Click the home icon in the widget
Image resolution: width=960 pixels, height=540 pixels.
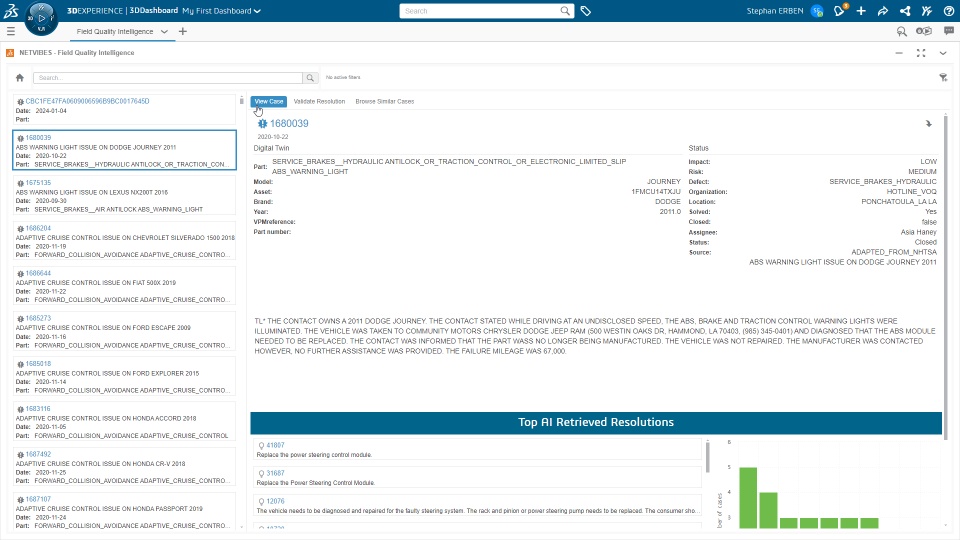(20, 78)
